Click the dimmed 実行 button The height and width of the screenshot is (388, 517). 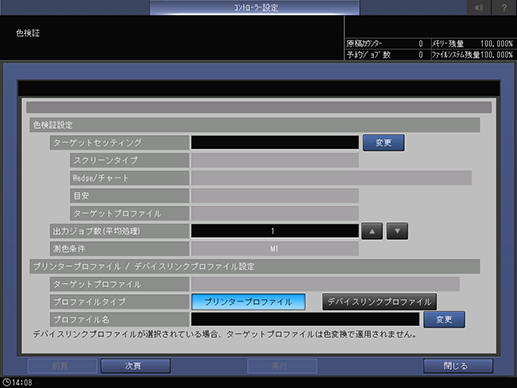click(282, 366)
